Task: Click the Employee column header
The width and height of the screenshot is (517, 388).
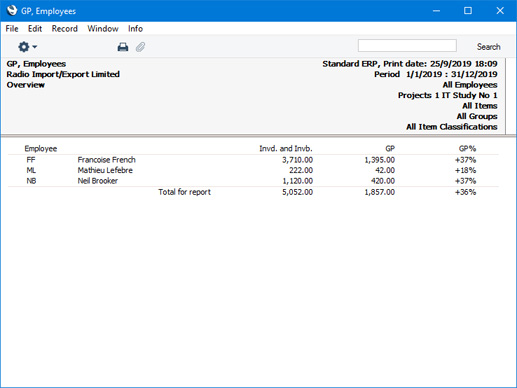Action: tap(41, 149)
